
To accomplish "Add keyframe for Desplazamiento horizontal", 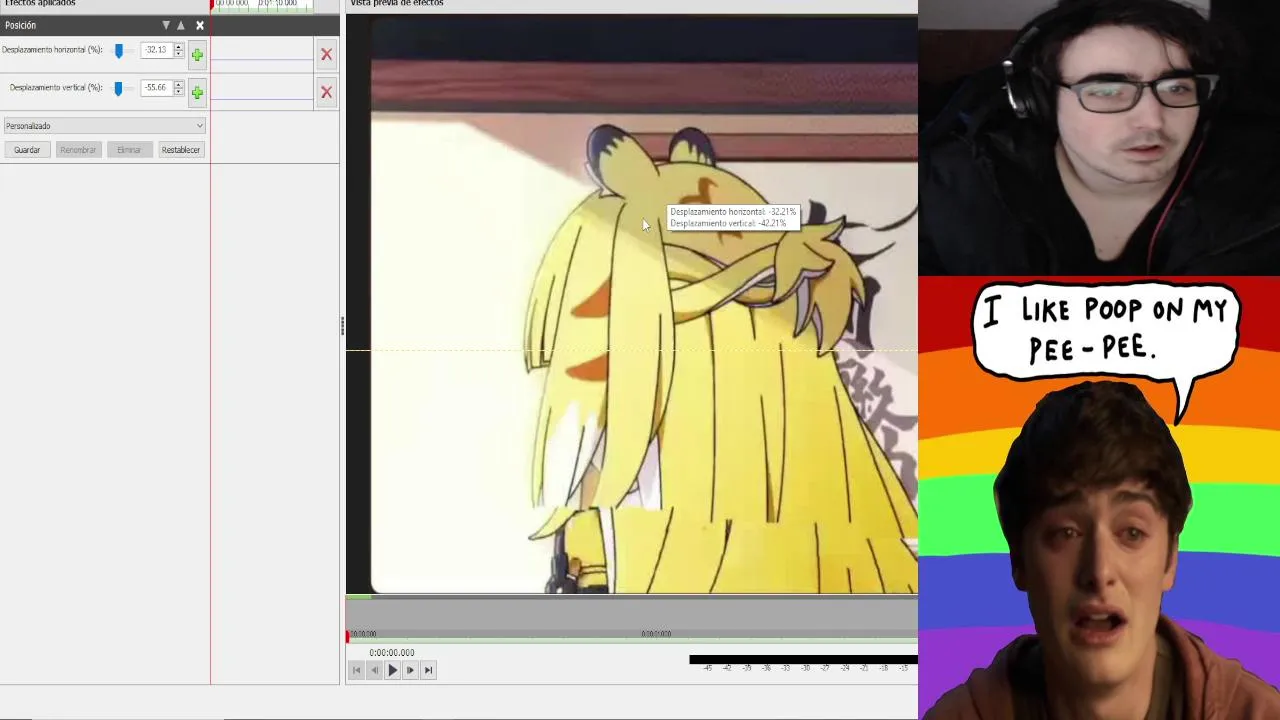I will pyautogui.click(x=197, y=55).
